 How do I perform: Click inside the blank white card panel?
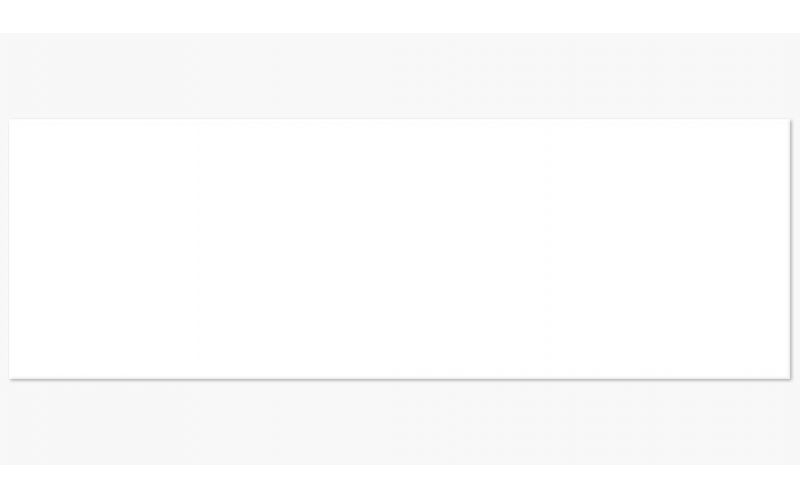(400, 248)
